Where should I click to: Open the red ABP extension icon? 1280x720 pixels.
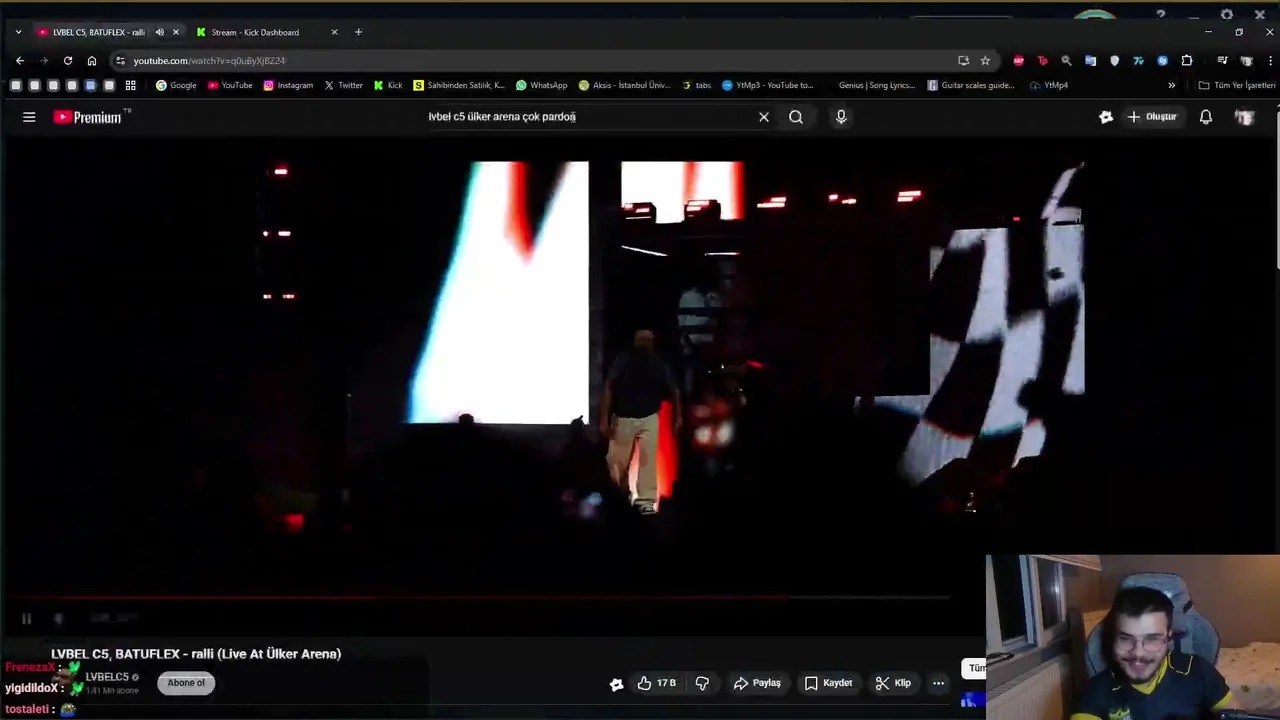pyautogui.click(x=1018, y=61)
